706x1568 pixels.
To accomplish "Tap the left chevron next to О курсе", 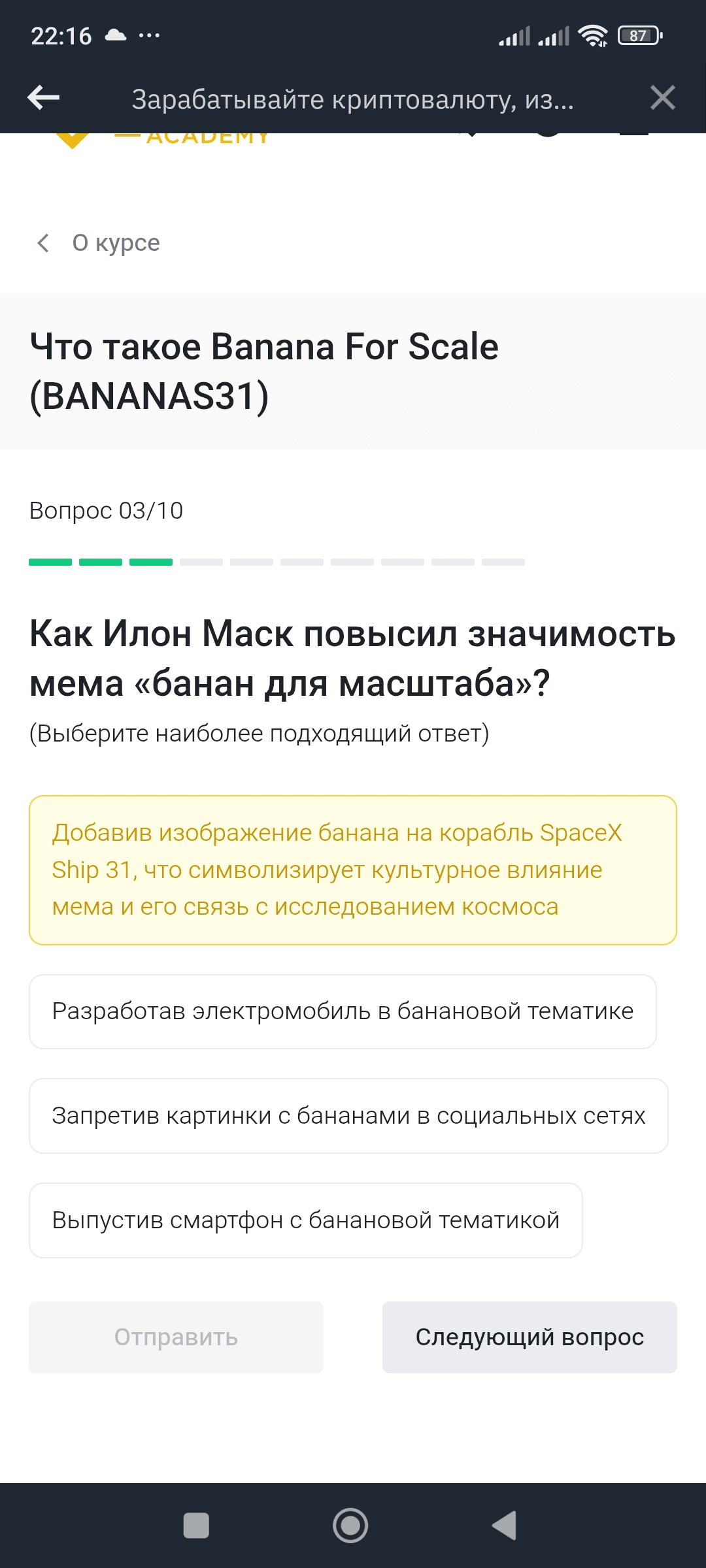I will 43,243.
